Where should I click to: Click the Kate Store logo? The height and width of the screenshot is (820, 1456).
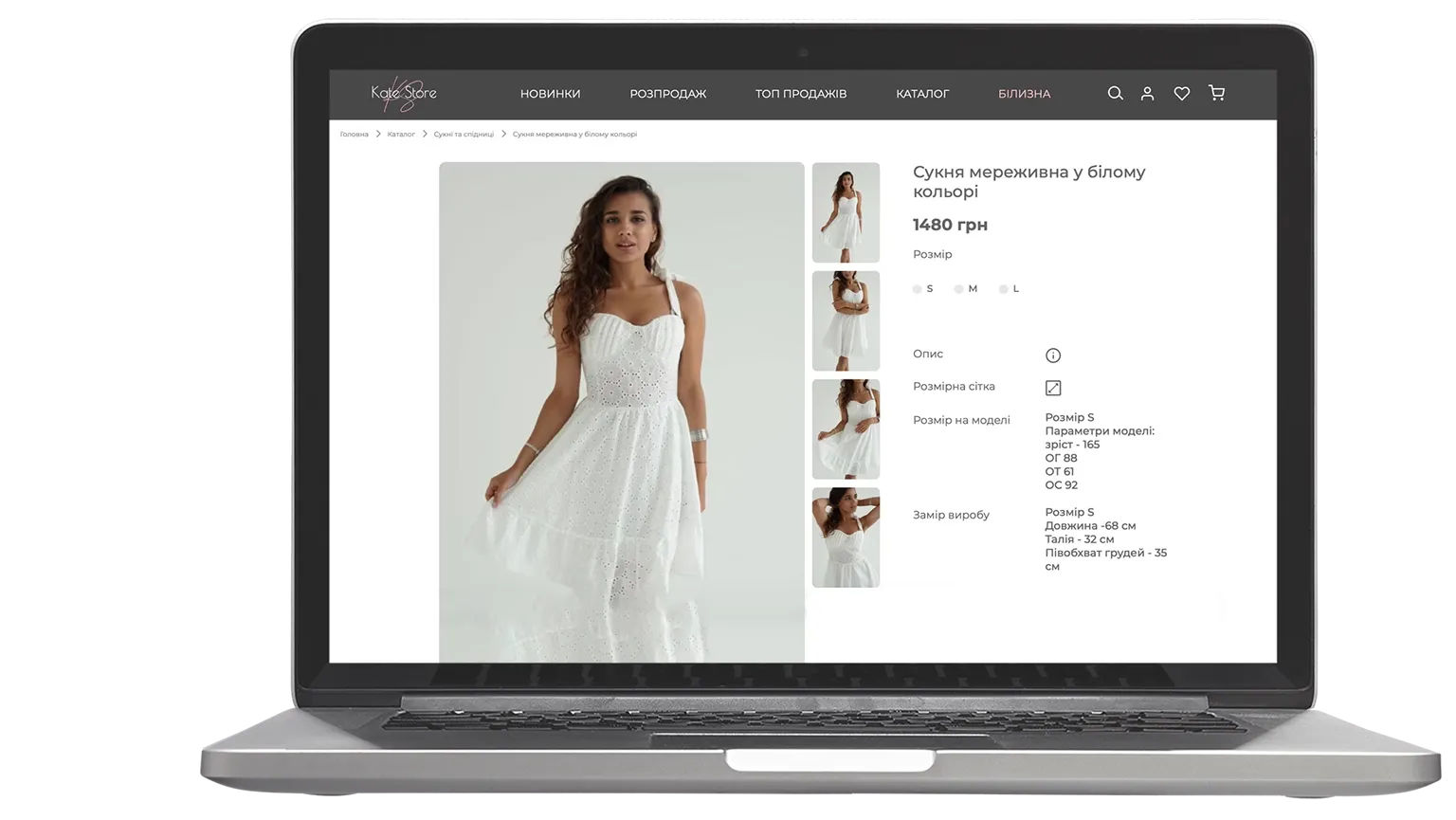coord(404,93)
